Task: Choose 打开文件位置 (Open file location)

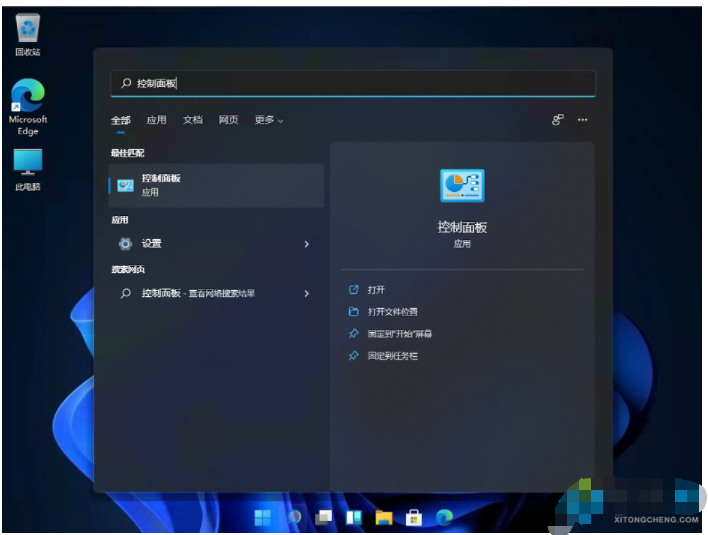Action: pyautogui.click(x=392, y=312)
